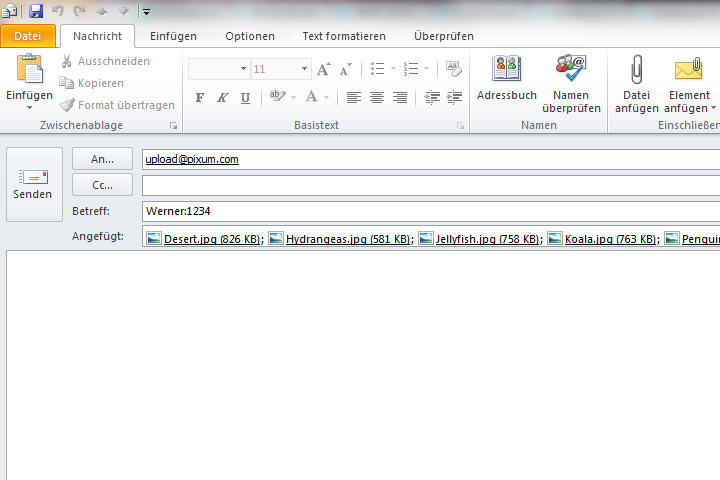Screen dimensions: 720x480
Task: Open the Überprüfen ribbon tab
Action: pyautogui.click(x=444, y=36)
